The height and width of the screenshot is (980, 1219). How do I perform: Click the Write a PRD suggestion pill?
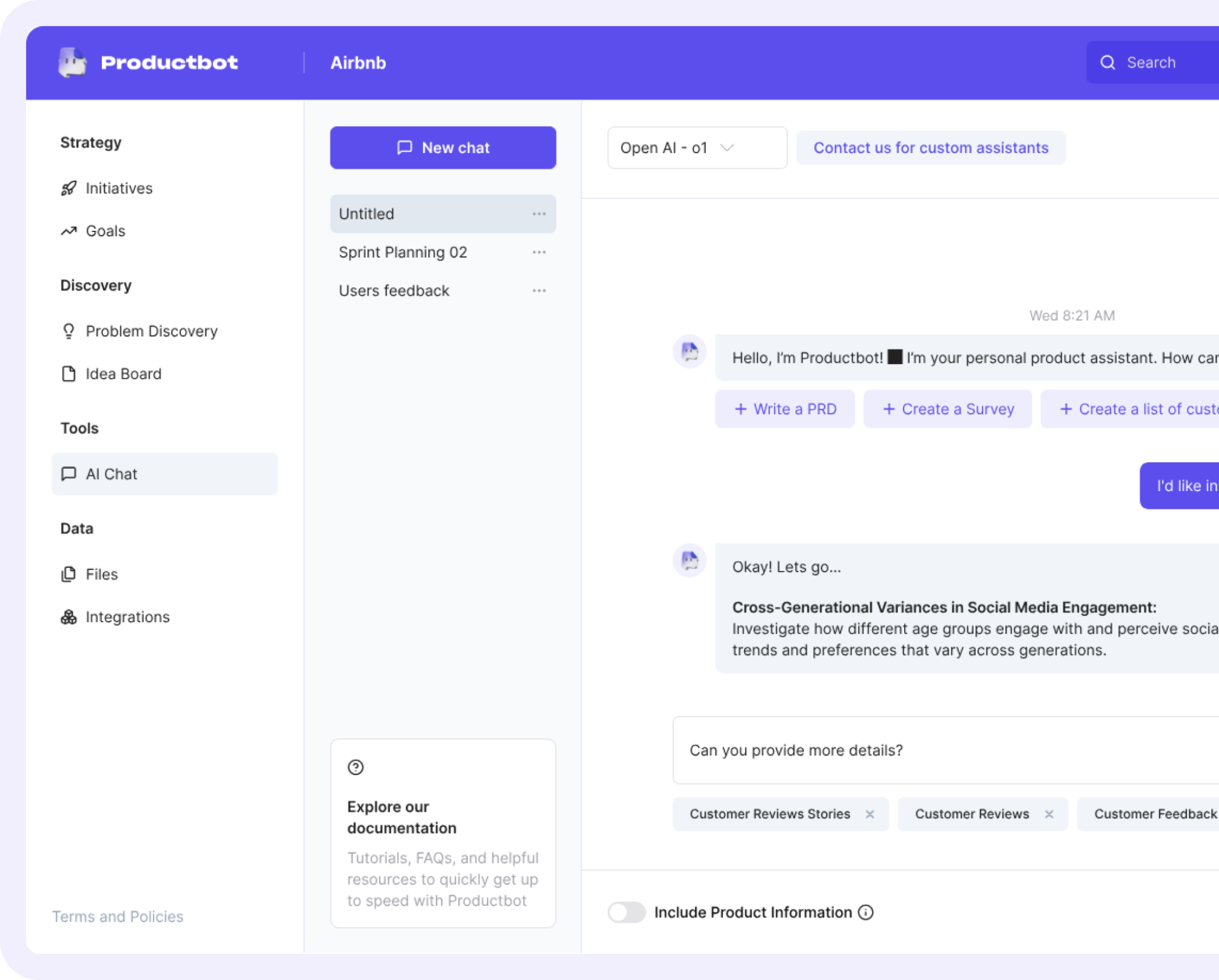785,409
